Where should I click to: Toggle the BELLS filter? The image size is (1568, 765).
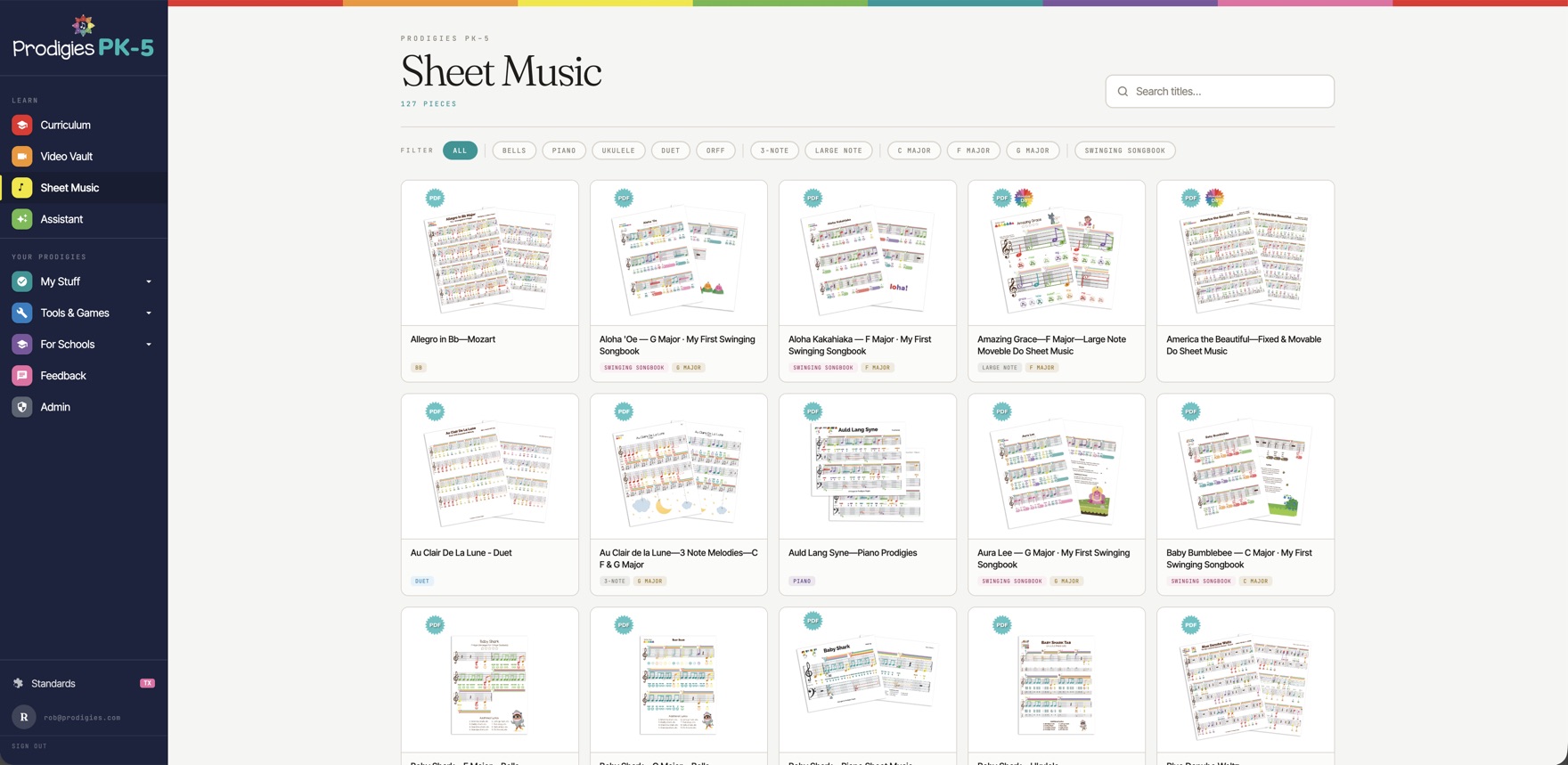pyautogui.click(x=514, y=151)
